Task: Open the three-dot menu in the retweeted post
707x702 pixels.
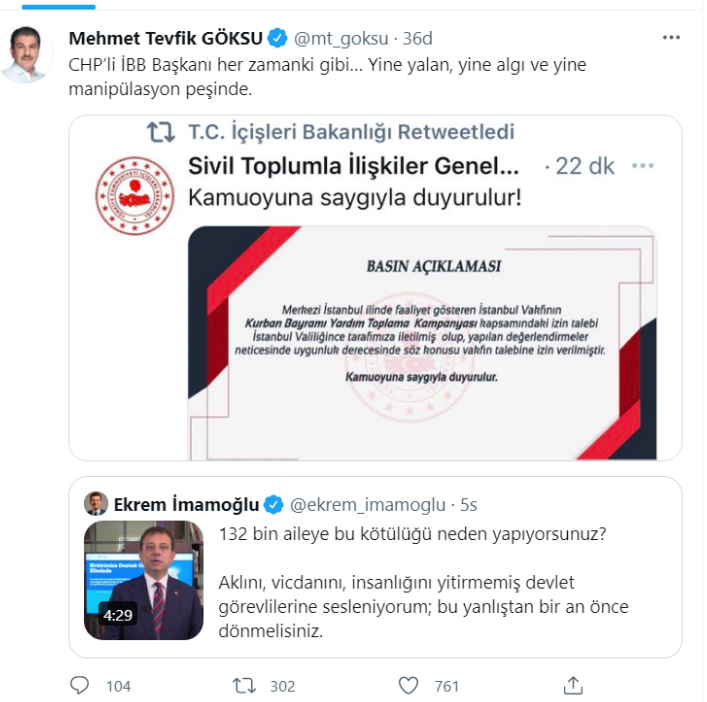Action: [x=643, y=165]
